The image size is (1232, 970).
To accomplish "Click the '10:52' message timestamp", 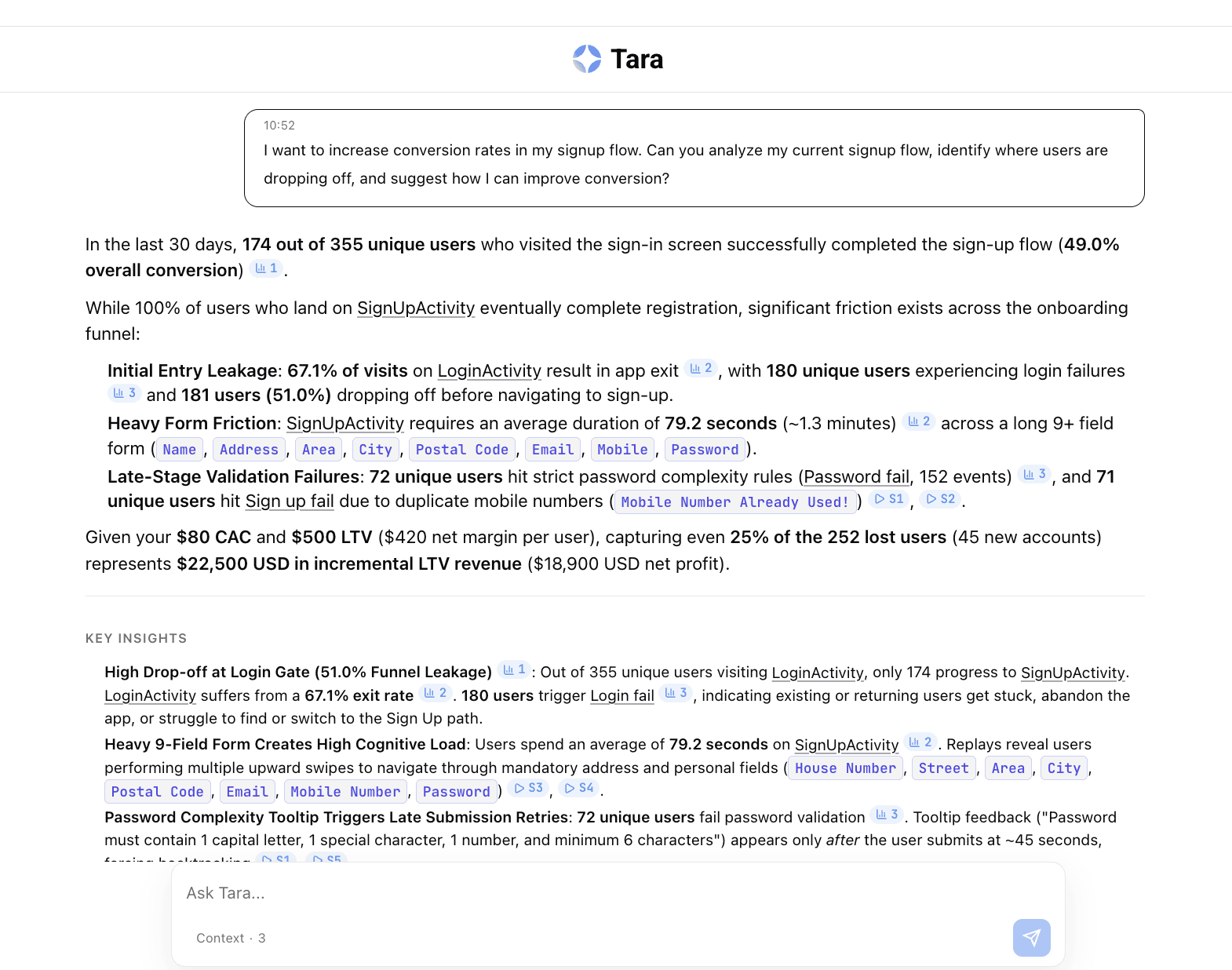I will [279, 126].
